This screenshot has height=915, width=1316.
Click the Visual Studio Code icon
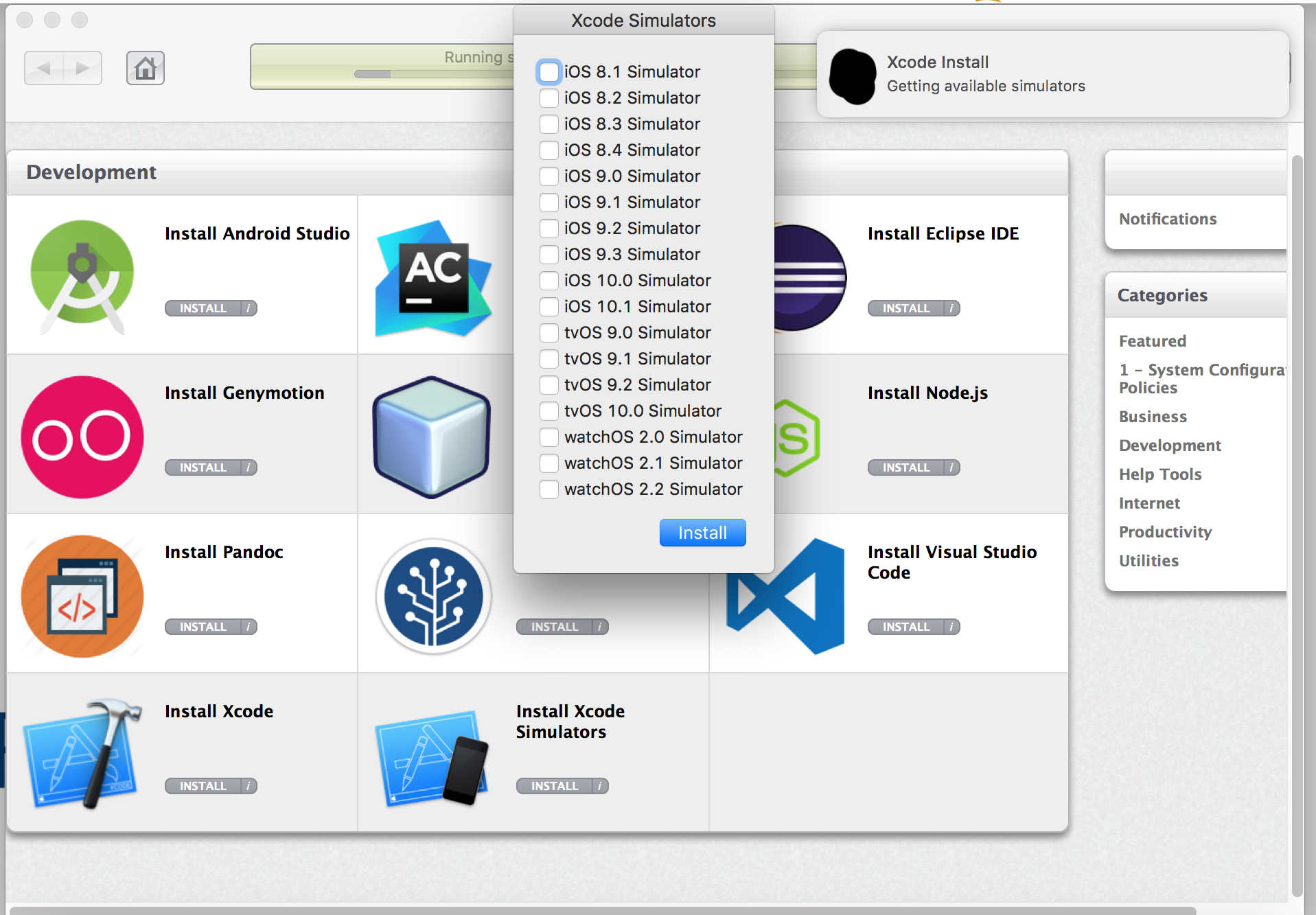tap(785, 596)
